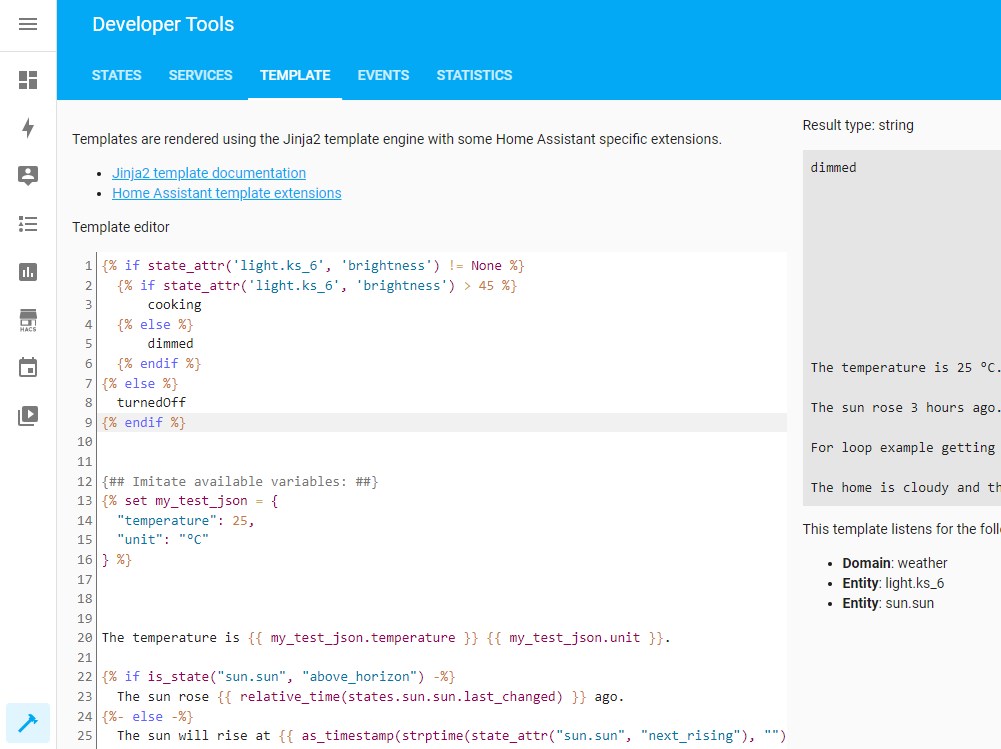Click 'For loop example getting' result line
Screen dimensions: 1001x749
pyautogui.click(x=903, y=448)
